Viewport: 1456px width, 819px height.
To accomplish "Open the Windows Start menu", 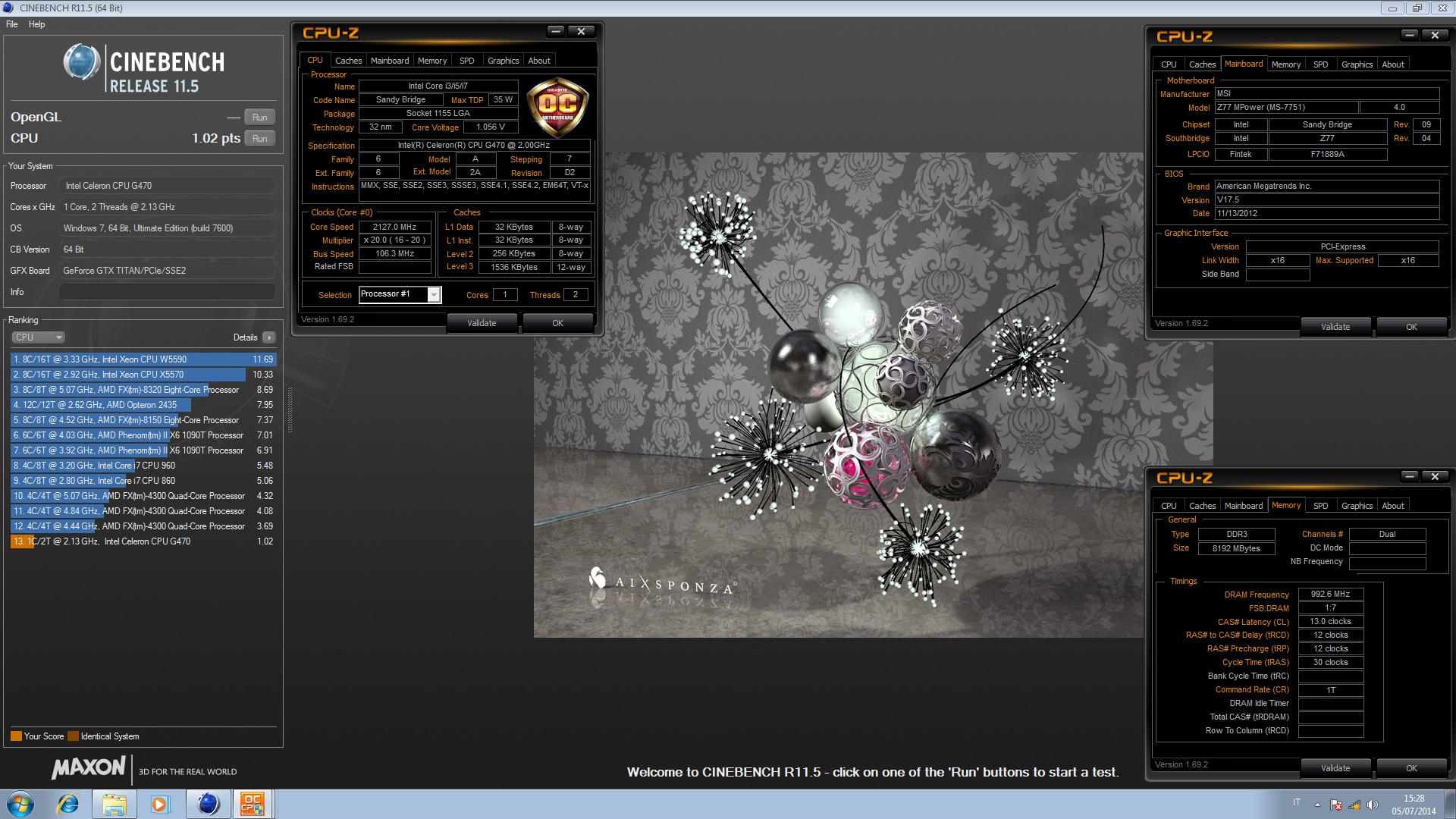I will [20, 804].
